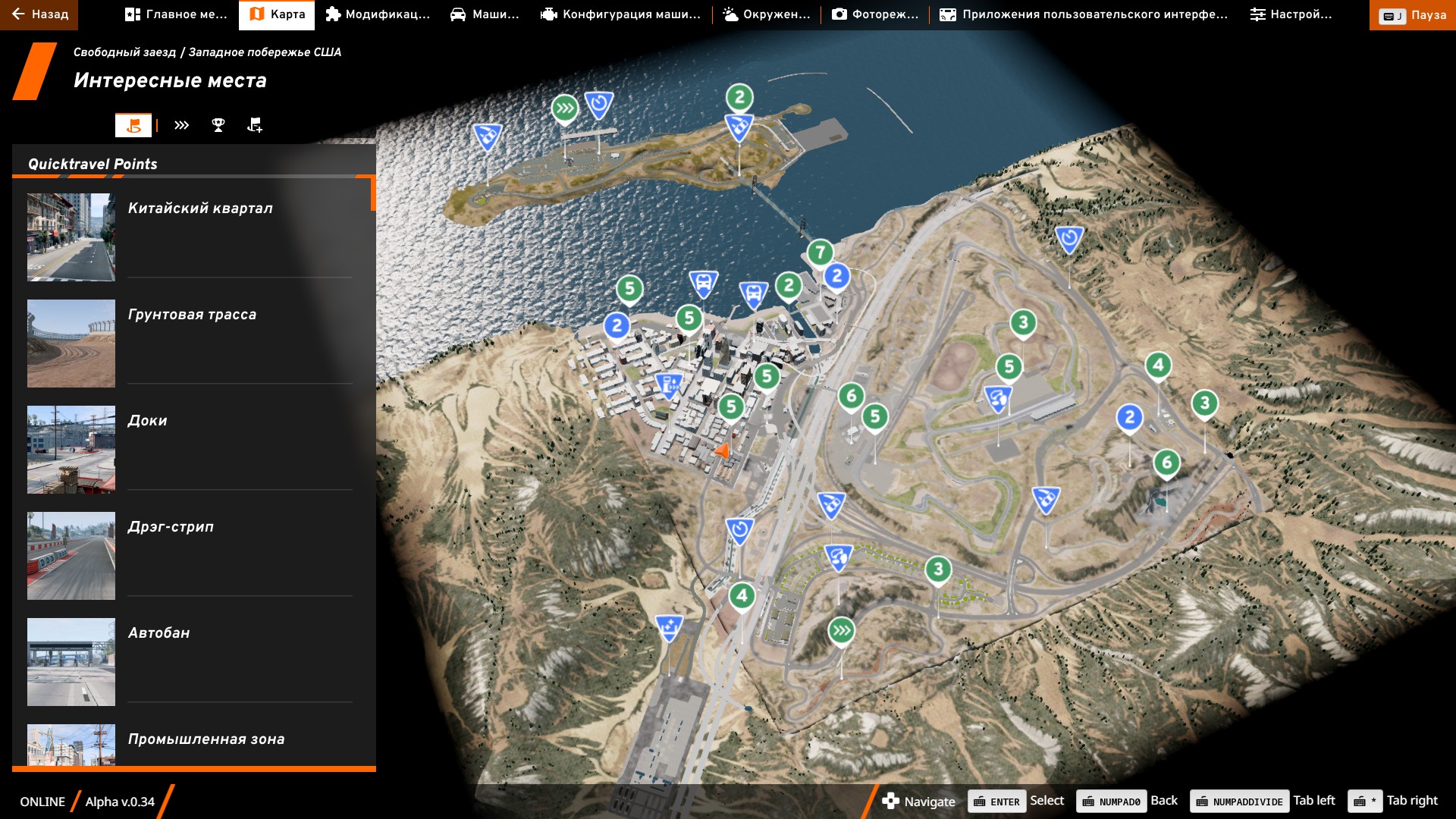Open the trophy missions filter icon

pos(218,125)
